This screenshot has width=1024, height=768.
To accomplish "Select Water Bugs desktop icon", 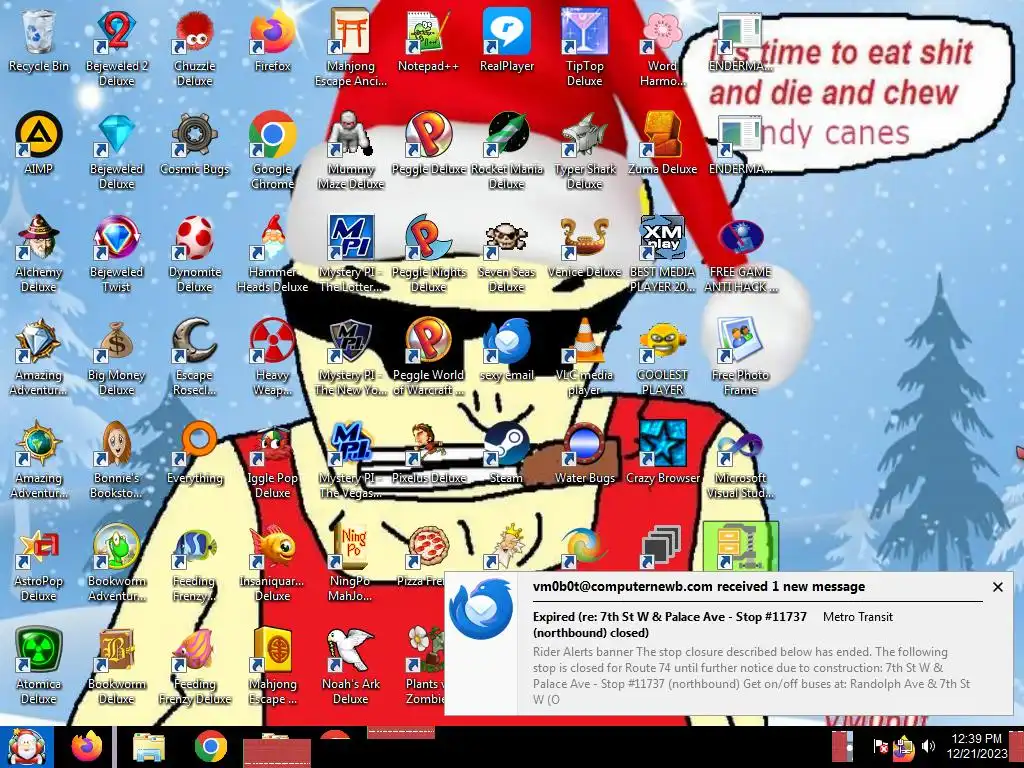I will (584, 453).
